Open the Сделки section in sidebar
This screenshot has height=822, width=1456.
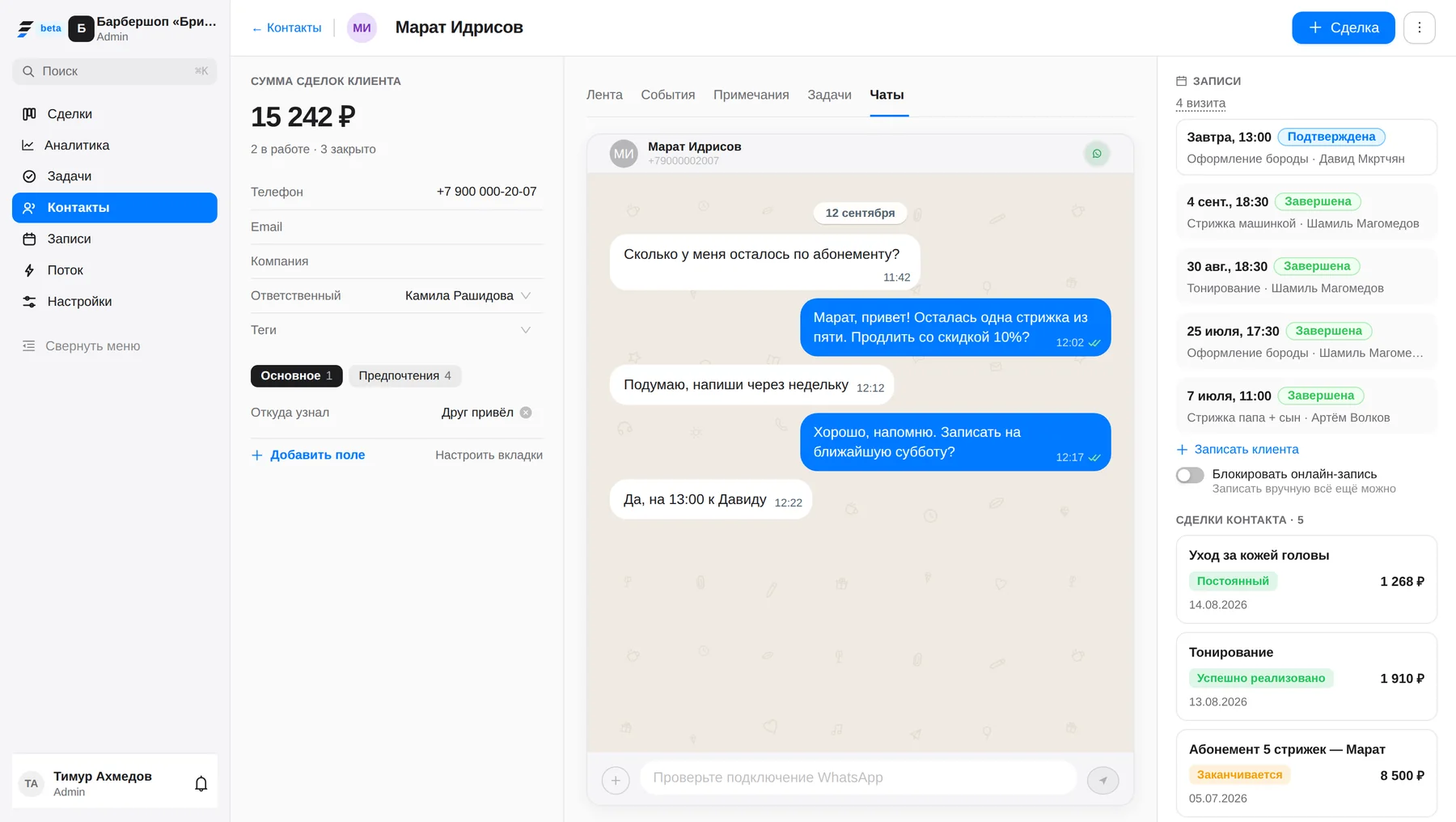[114, 114]
